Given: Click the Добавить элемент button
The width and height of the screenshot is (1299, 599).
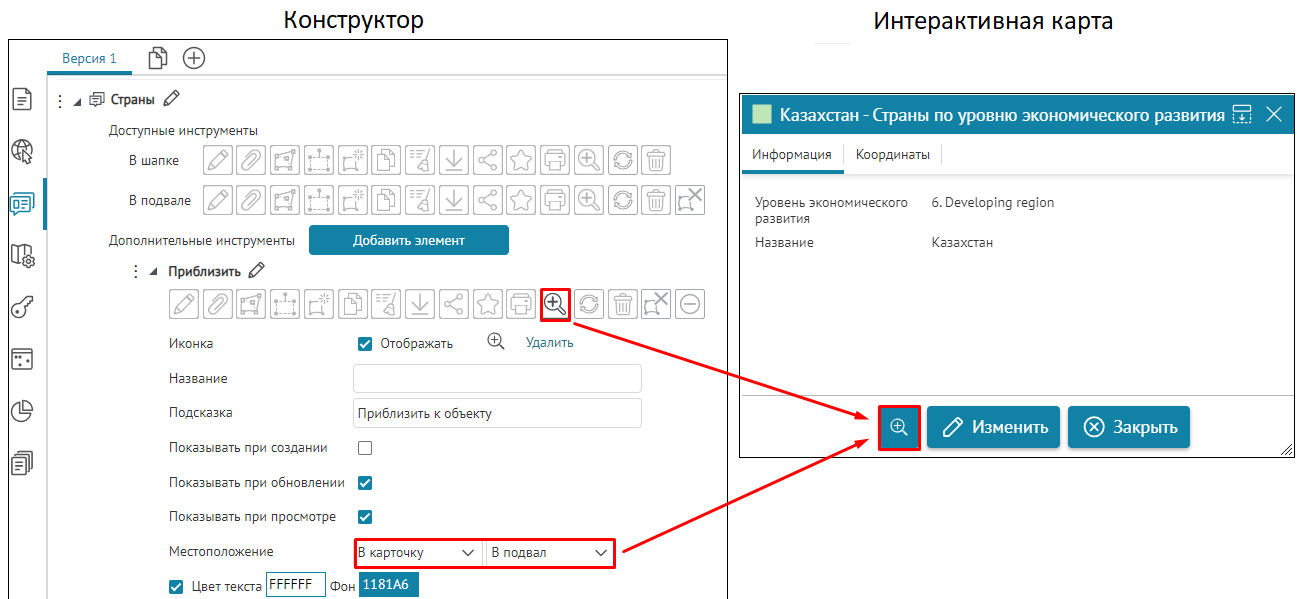Looking at the screenshot, I should pos(408,240).
